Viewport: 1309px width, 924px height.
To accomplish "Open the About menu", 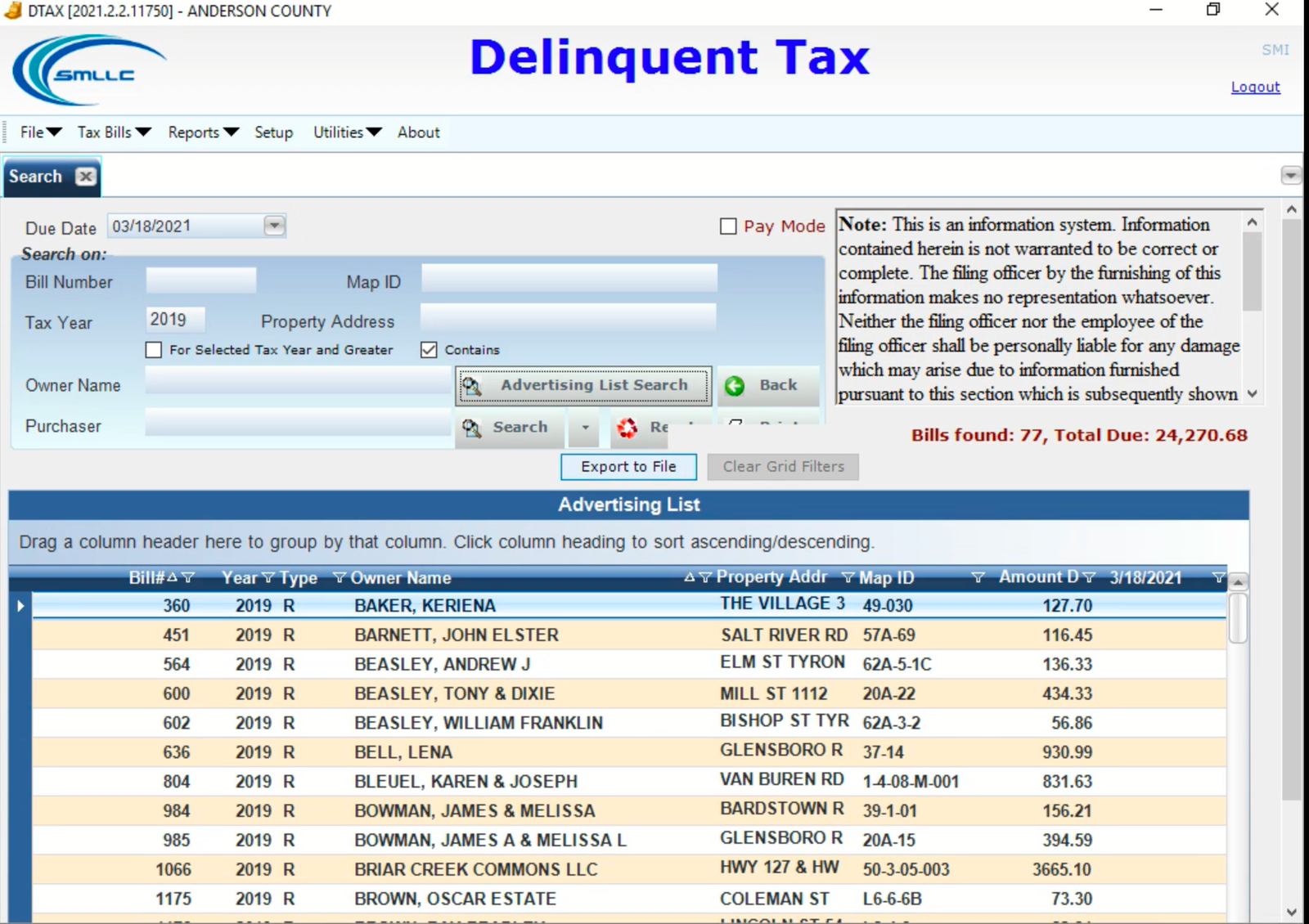I will coord(419,132).
